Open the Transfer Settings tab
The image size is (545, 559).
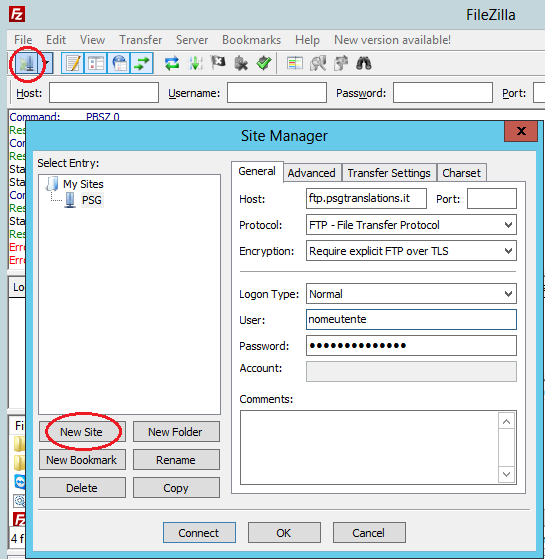click(389, 173)
